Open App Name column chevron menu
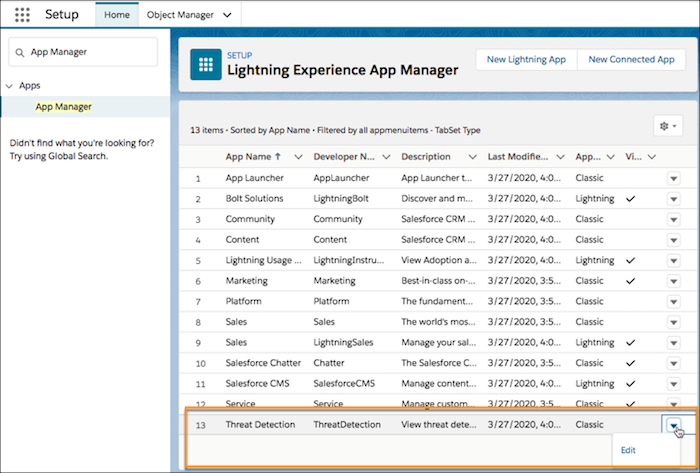The width and height of the screenshot is (700, 473). tap(298, 157)
